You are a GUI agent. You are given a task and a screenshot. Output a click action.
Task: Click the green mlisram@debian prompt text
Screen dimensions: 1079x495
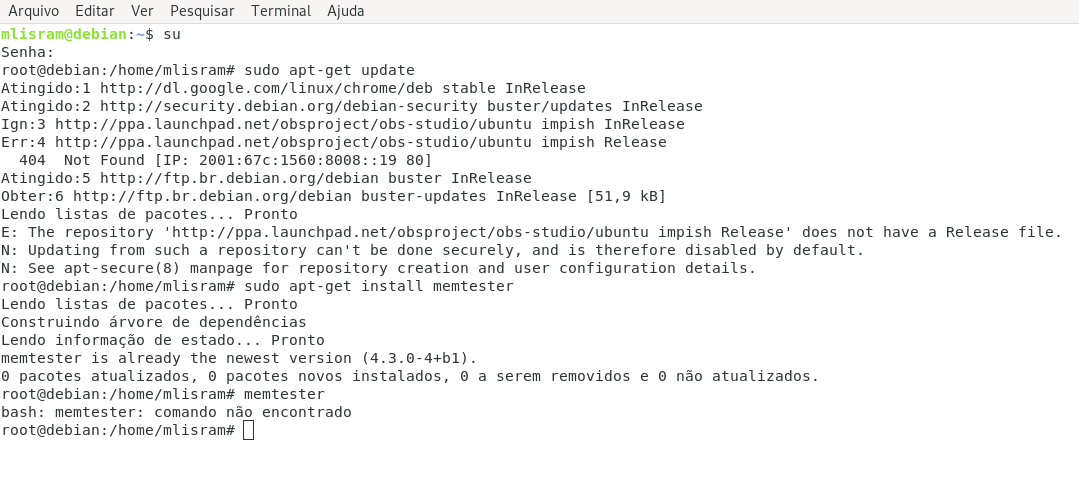[x=64, y=34]
